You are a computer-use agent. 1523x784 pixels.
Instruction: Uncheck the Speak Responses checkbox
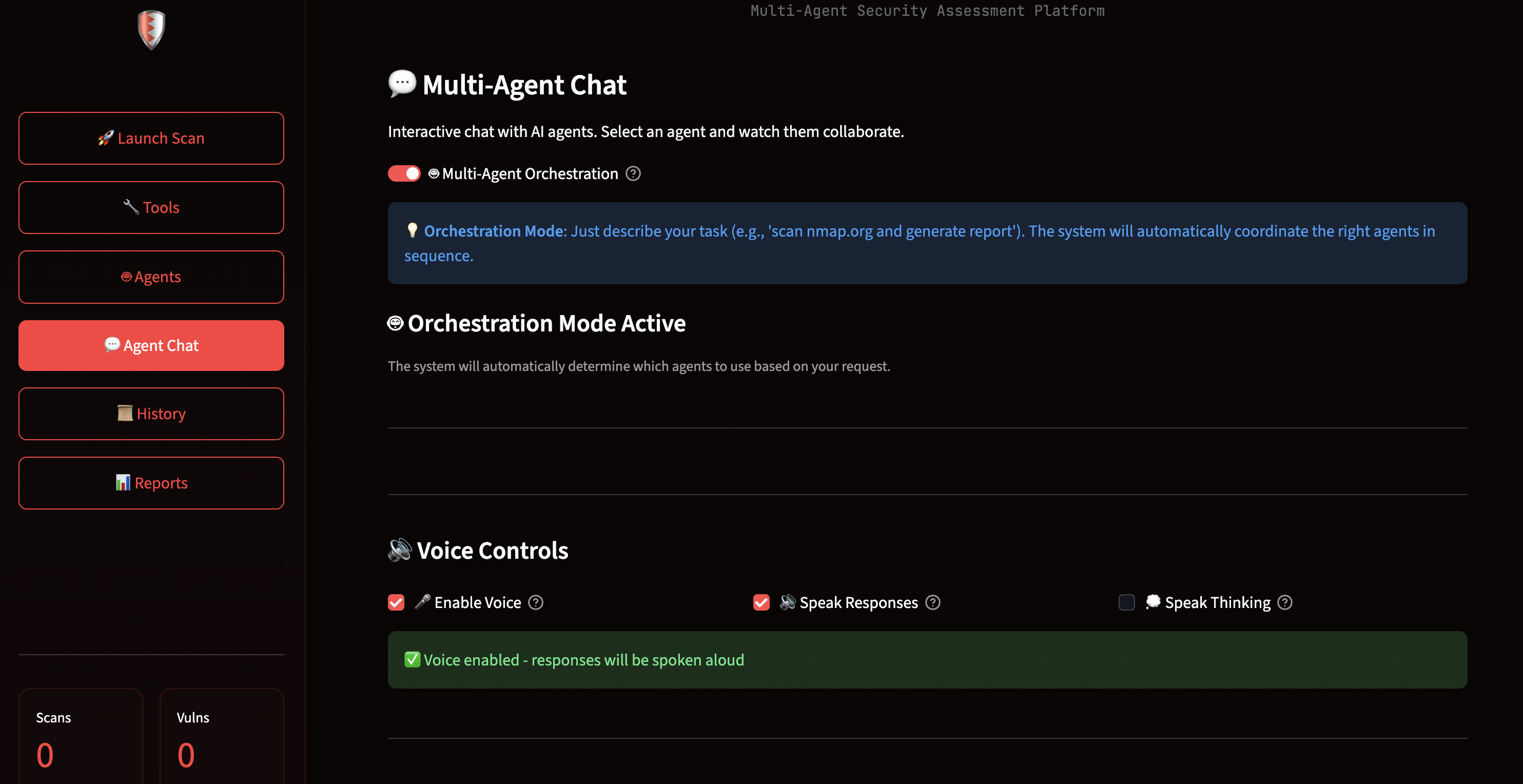(761, 602)
